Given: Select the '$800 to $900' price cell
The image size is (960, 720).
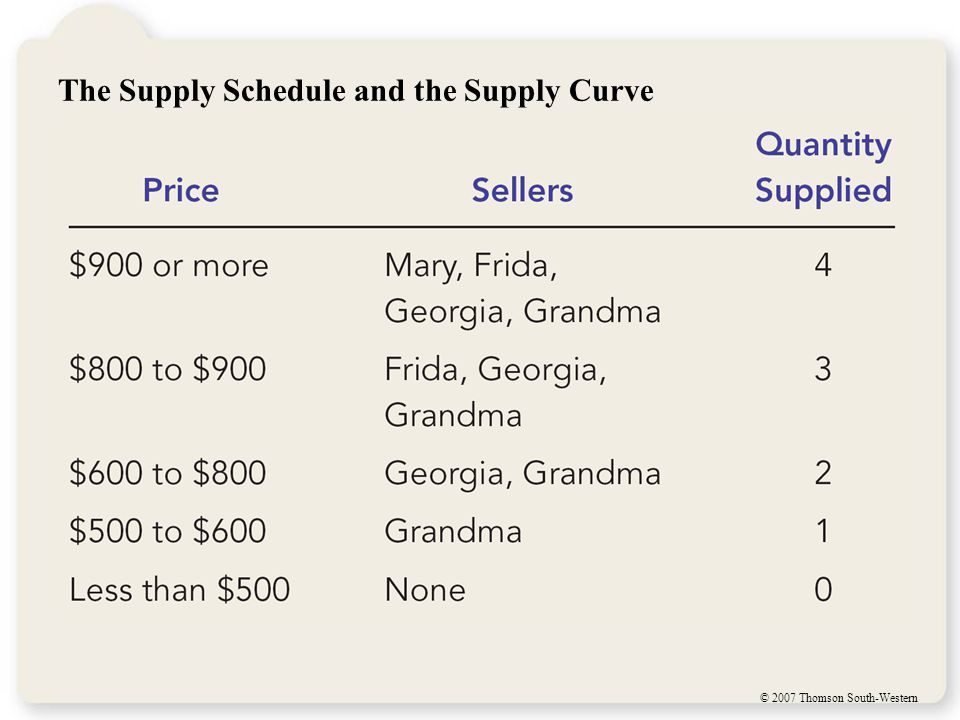Looking at the screenshot, I should click(x=168, y=369).
